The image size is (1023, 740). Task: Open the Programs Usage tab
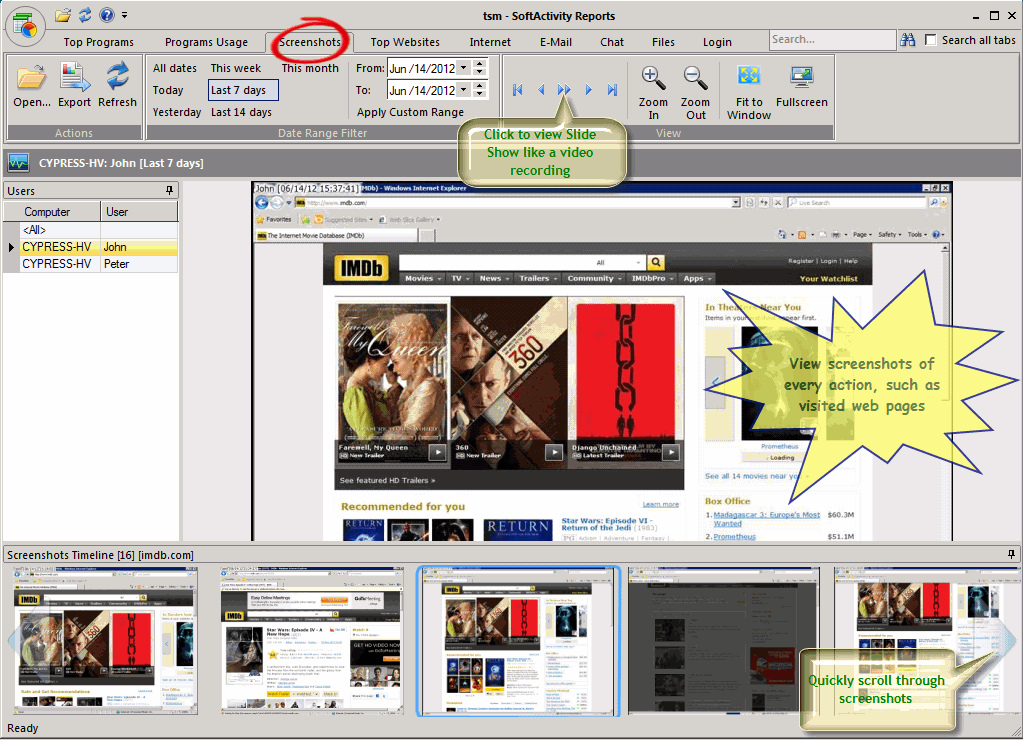point(206,42)
